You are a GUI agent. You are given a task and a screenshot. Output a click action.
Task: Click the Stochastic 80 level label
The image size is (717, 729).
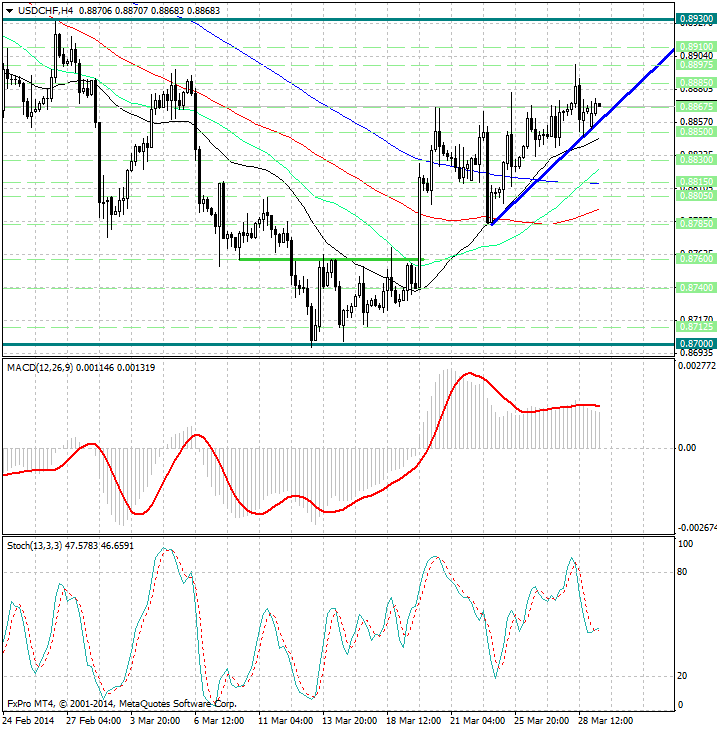tap(682, 572)
